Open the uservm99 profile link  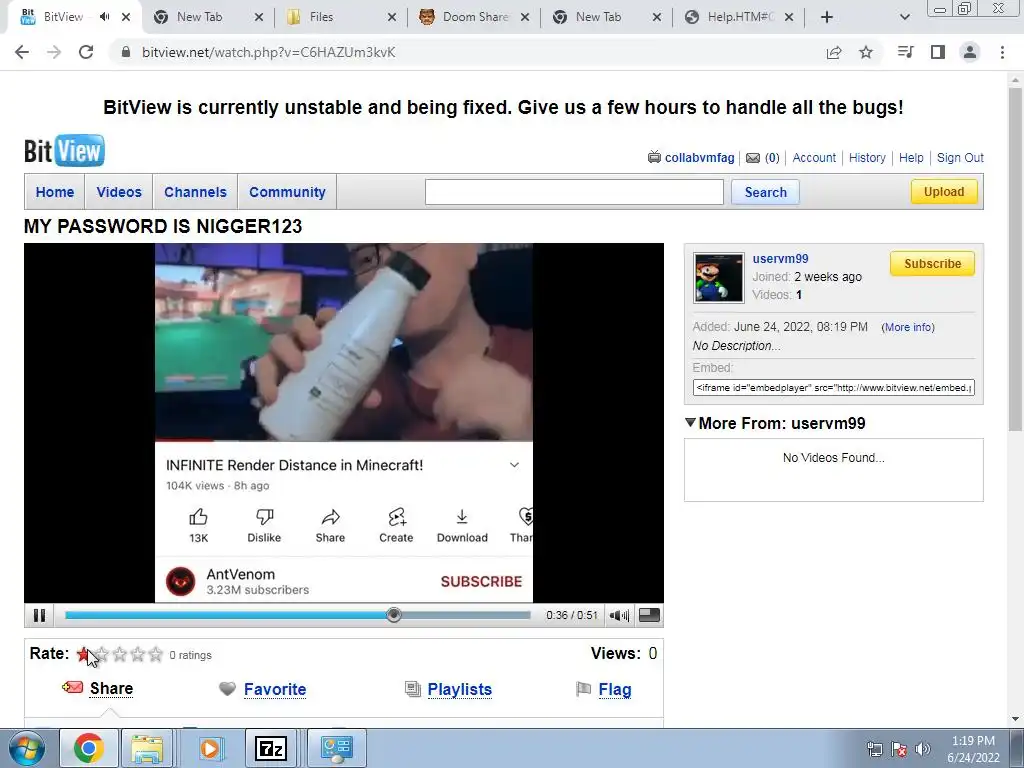(x=780, y=259)
